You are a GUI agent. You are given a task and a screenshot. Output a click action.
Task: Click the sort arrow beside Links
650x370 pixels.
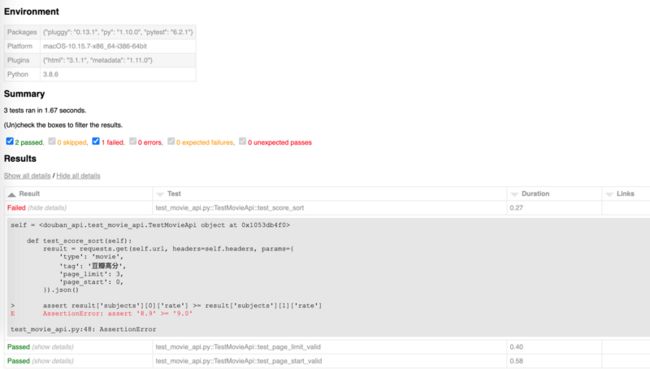tap(609, 194)
